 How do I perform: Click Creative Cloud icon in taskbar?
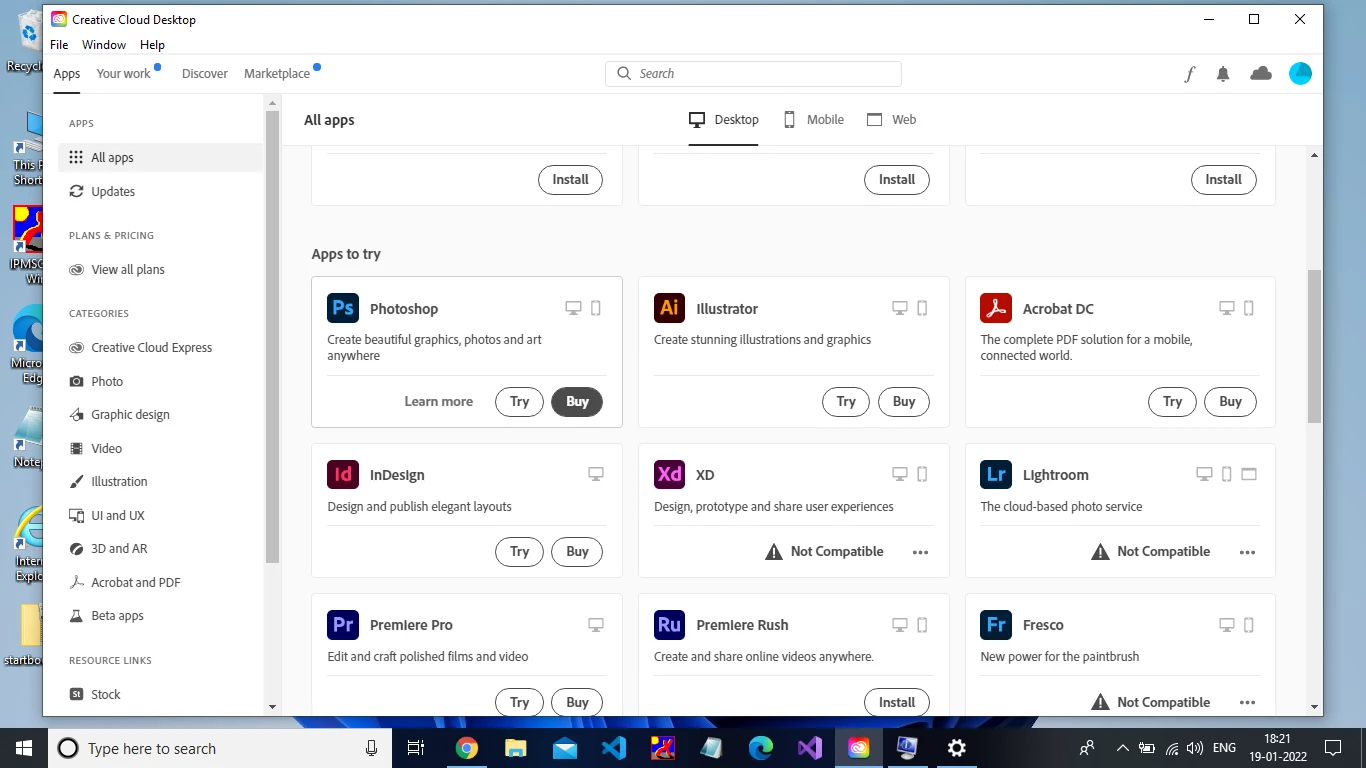point(859,748)
